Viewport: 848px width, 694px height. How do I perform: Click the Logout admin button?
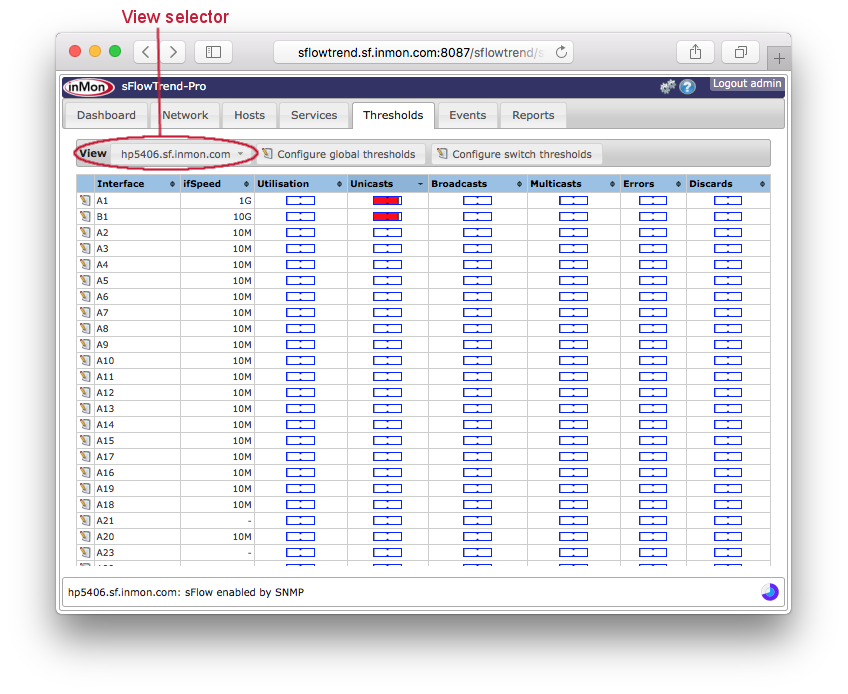pyautogui.click(x=746, y=84)
